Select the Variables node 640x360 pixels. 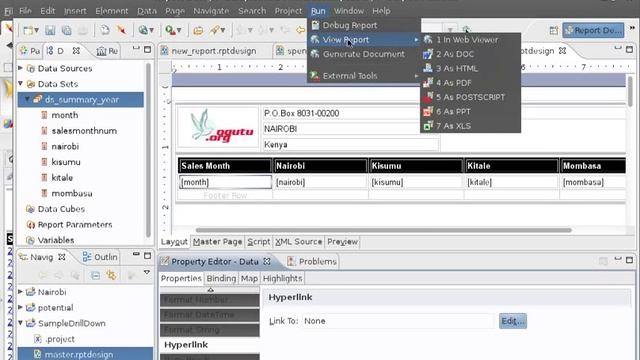click(x=56, y=240)
